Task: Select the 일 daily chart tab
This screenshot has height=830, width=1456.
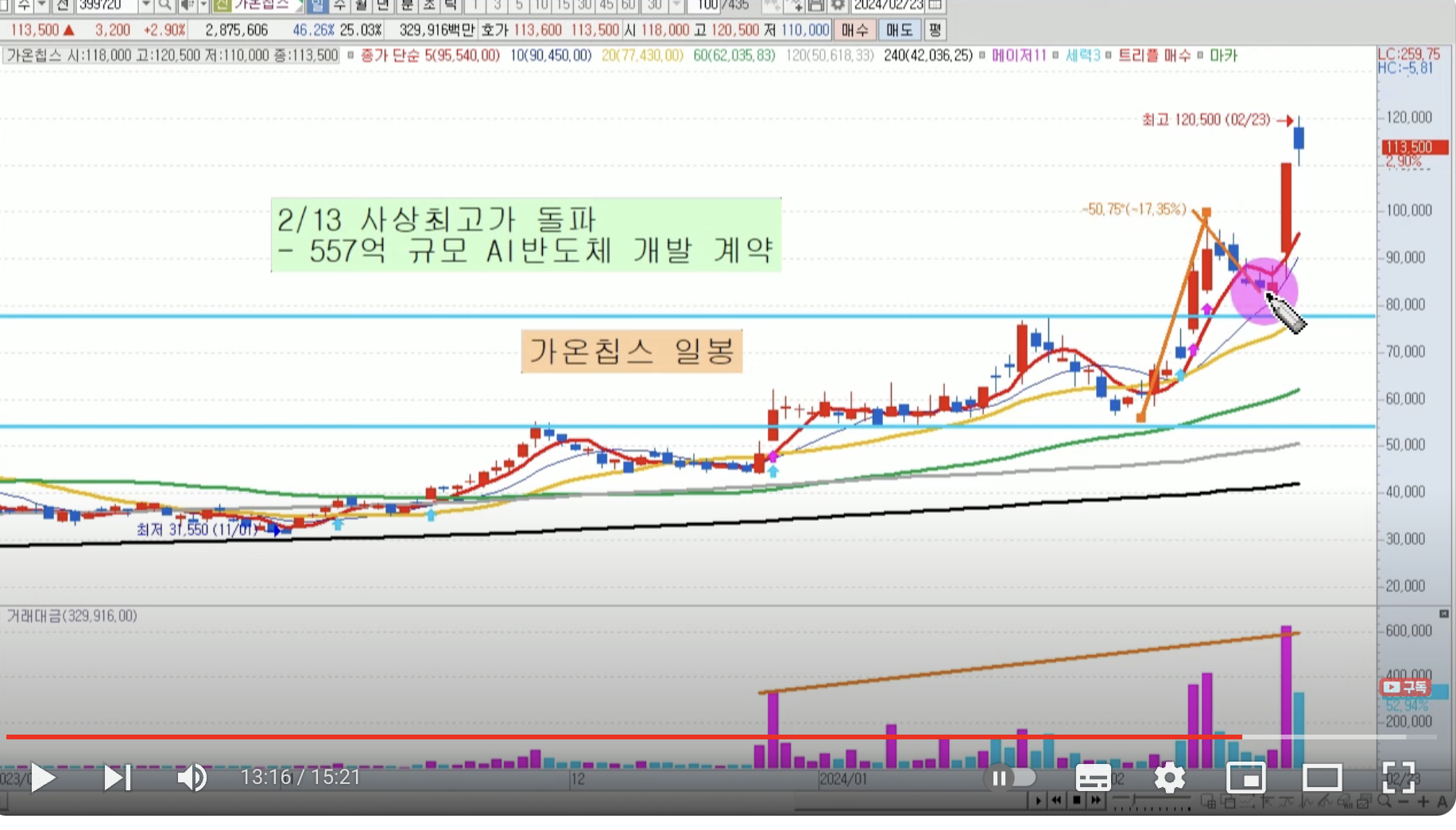Action: pyautogui.click(x=318, y=6)
